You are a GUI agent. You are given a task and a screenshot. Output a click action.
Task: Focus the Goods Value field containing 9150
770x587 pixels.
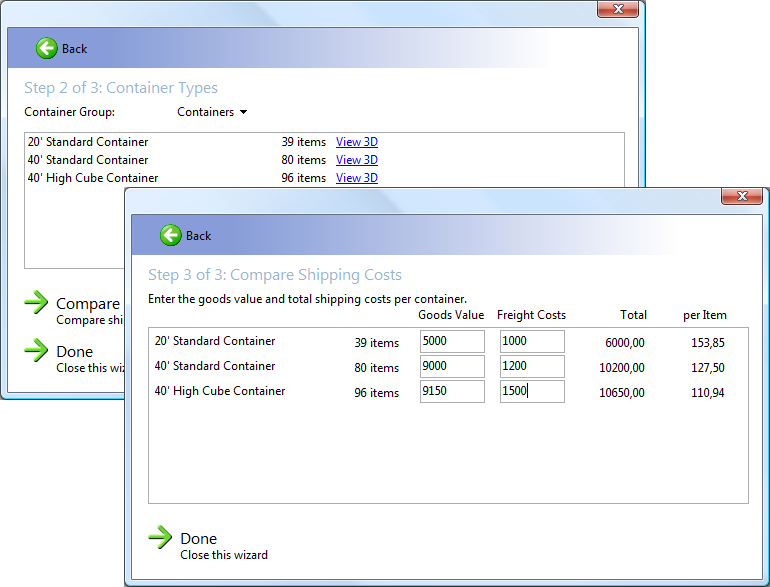pyautogui.click(x=452, y=391)
